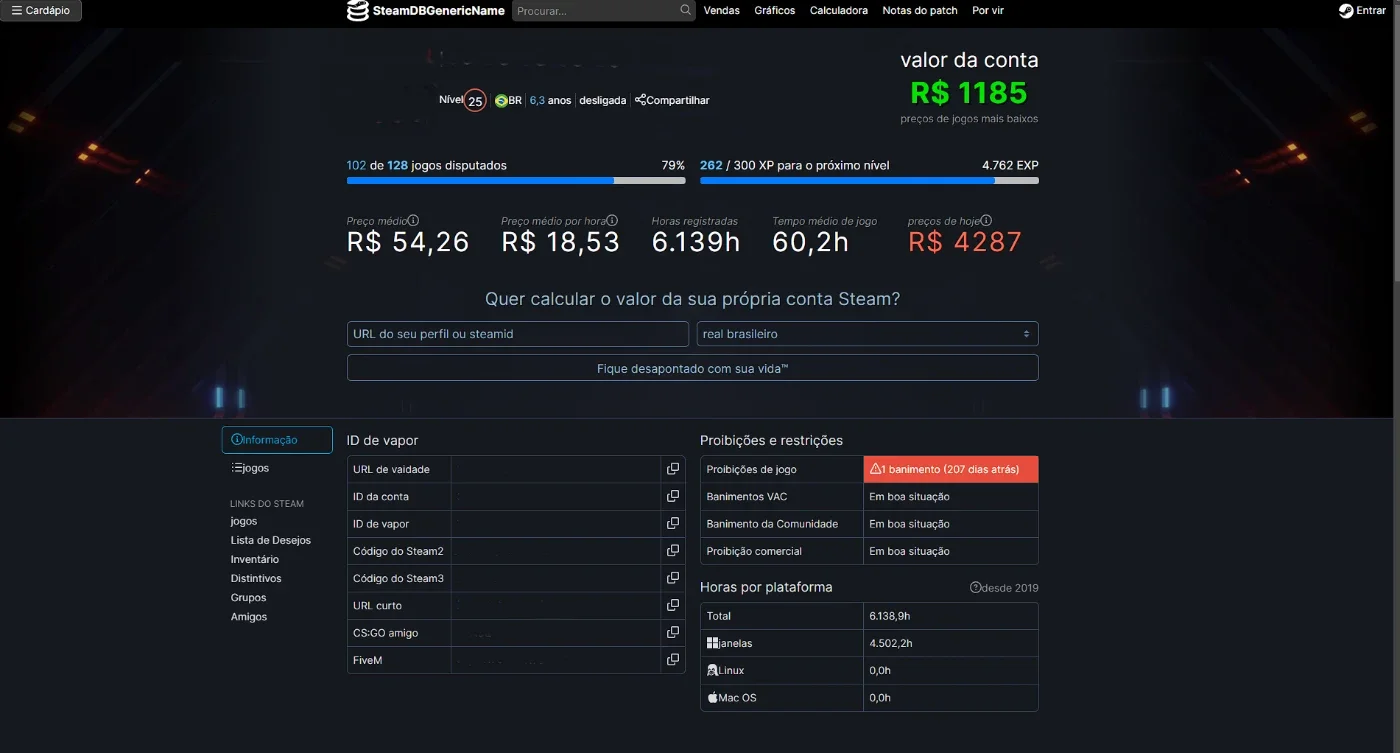Focus the Procurar search field

coord(604,11)
